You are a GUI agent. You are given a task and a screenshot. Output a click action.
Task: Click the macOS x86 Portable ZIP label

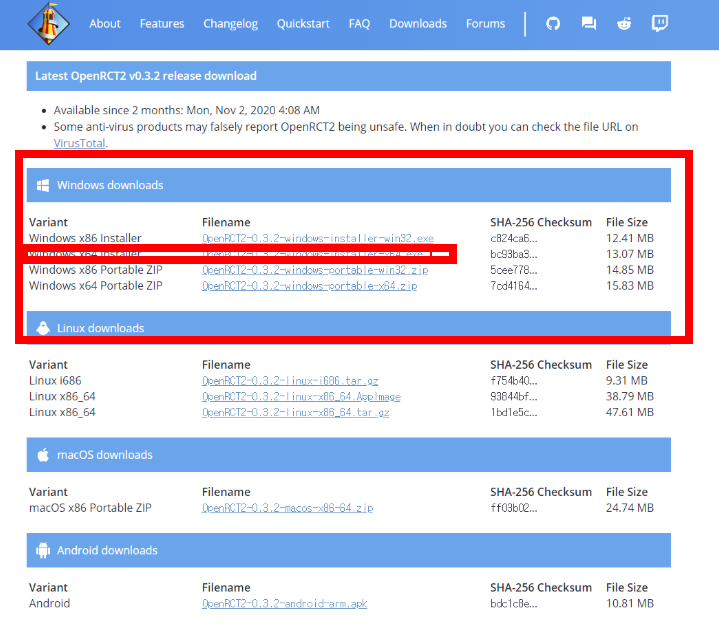(x=90, y=508)
